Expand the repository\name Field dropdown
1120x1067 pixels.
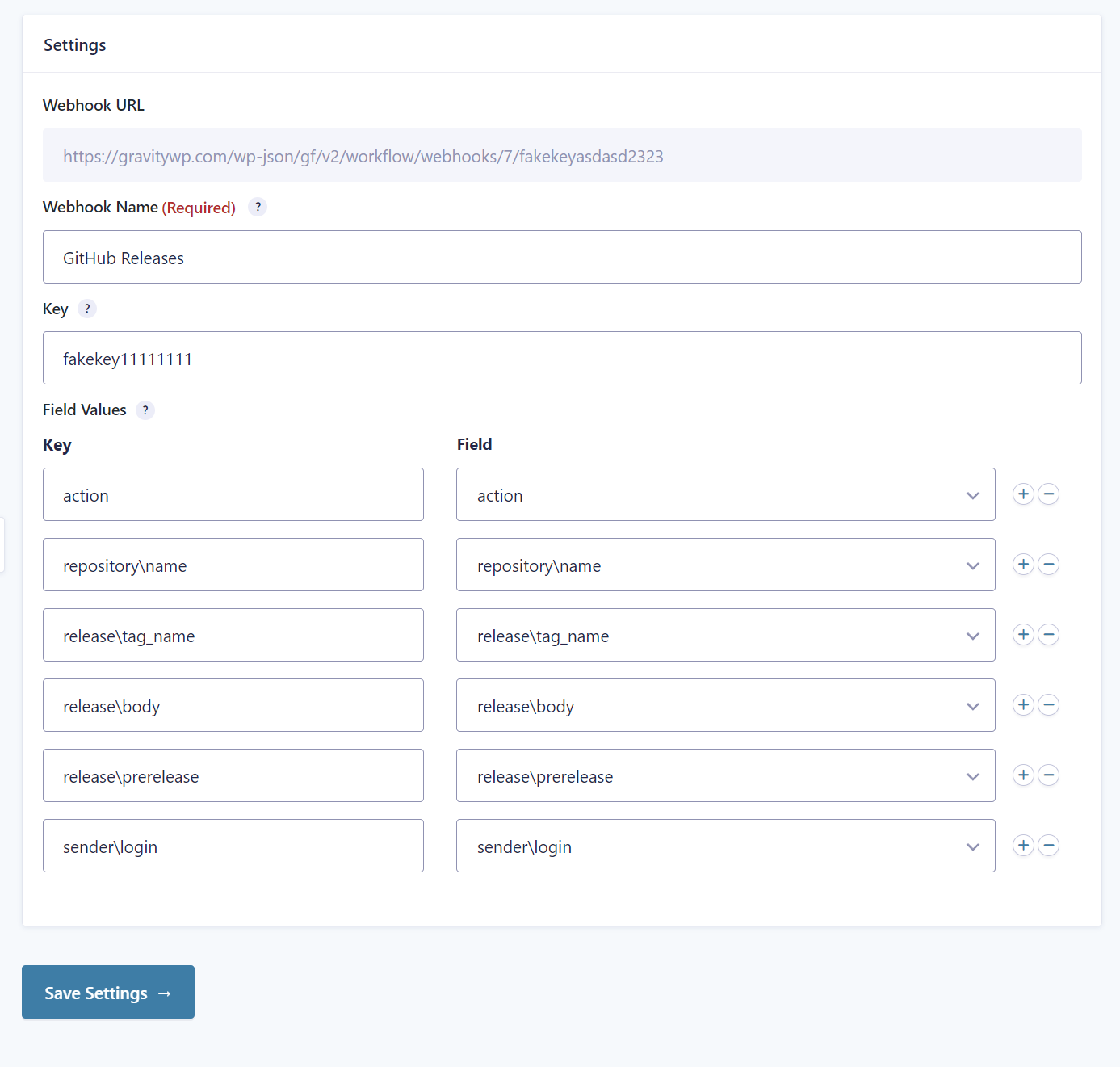(x=725, y=565)
